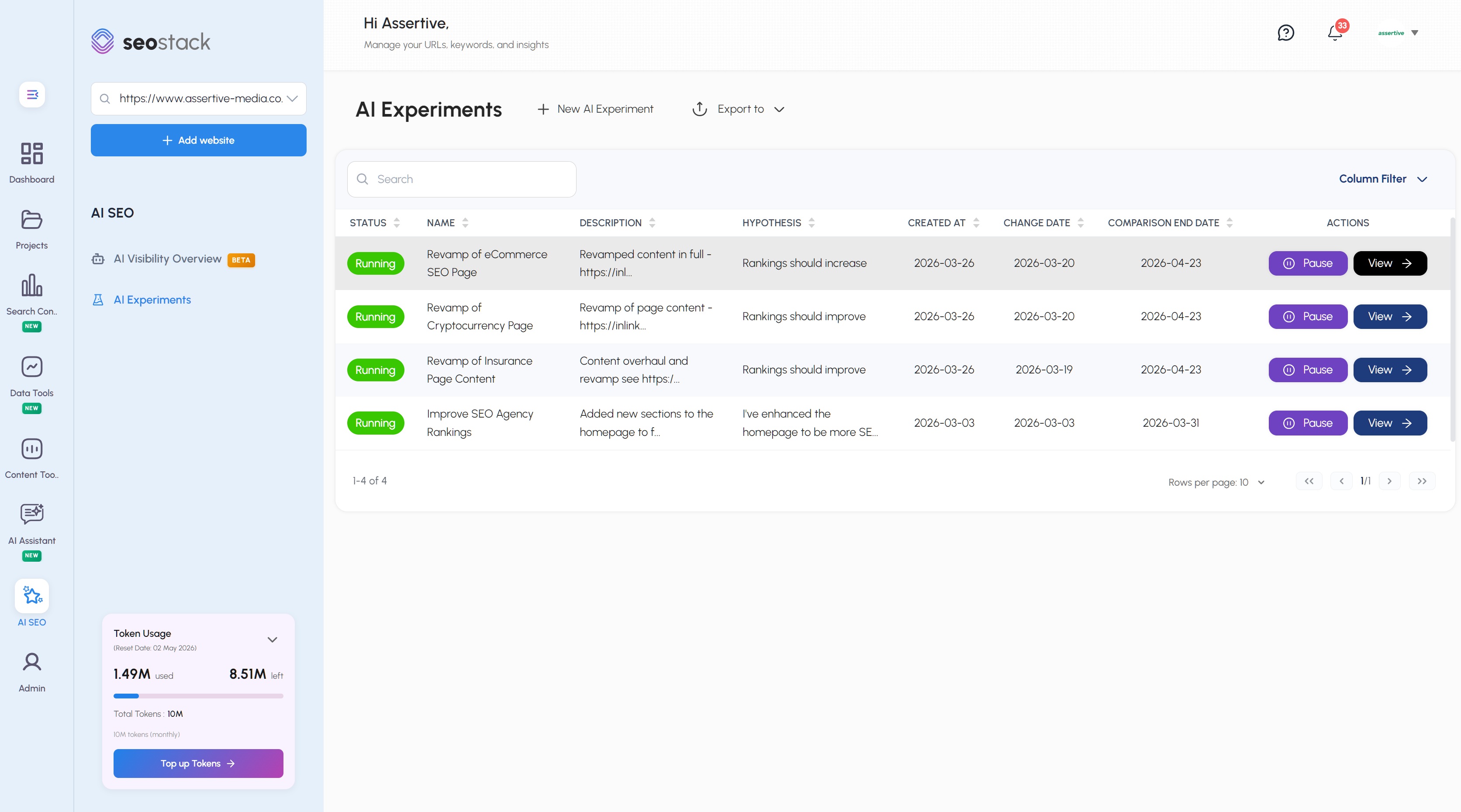Click inside the experiments search field
This screenshot has width=1461, height=812.
click(x=462, y=179)
